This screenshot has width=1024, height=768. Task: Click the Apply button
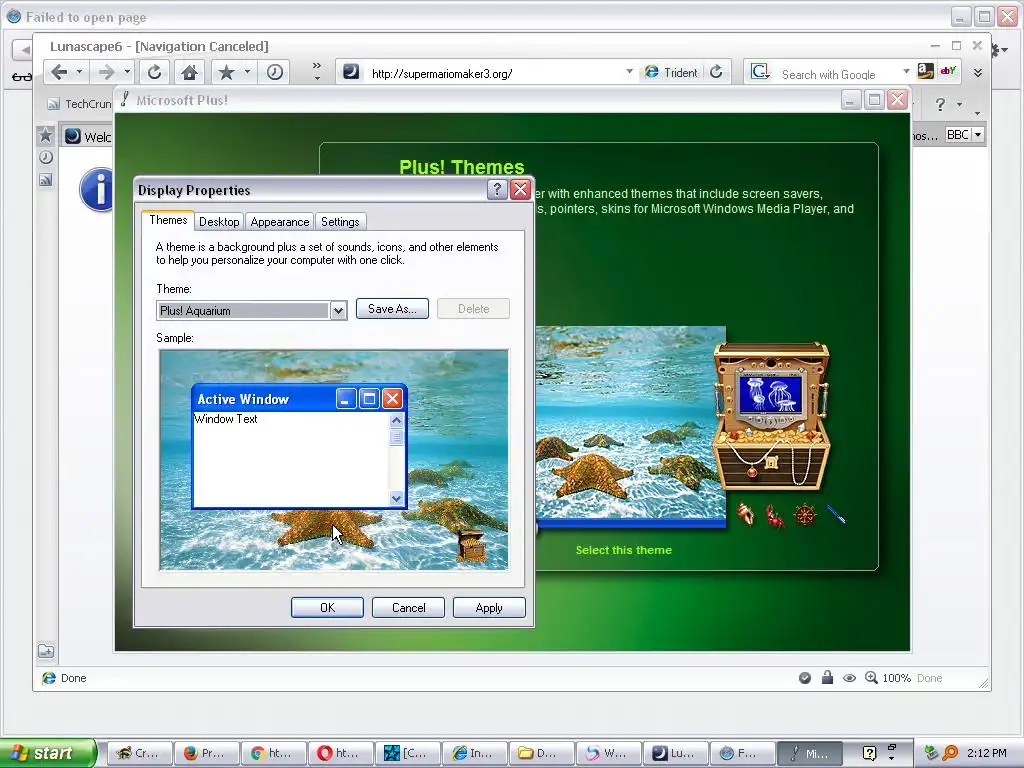point(489,607)
